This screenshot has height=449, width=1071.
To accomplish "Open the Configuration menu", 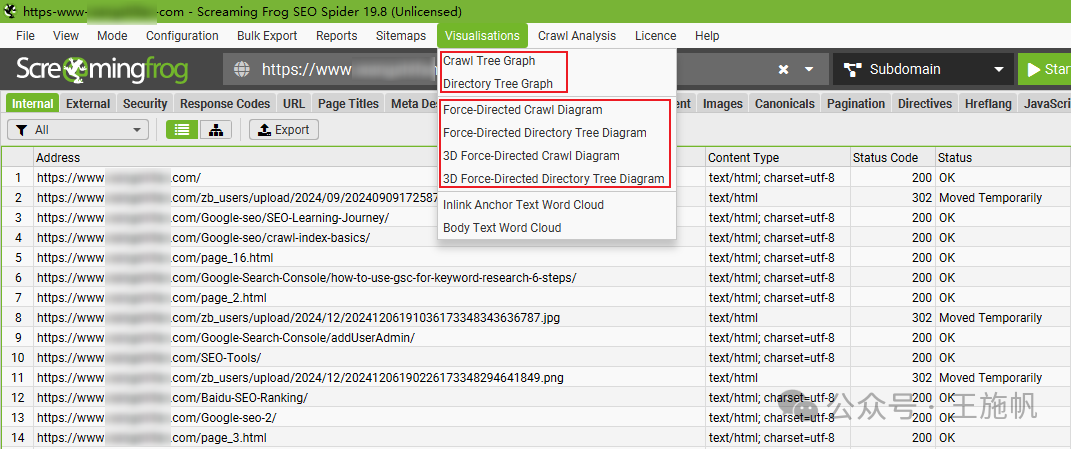I will pyautogui.click(x=182, y=36).
